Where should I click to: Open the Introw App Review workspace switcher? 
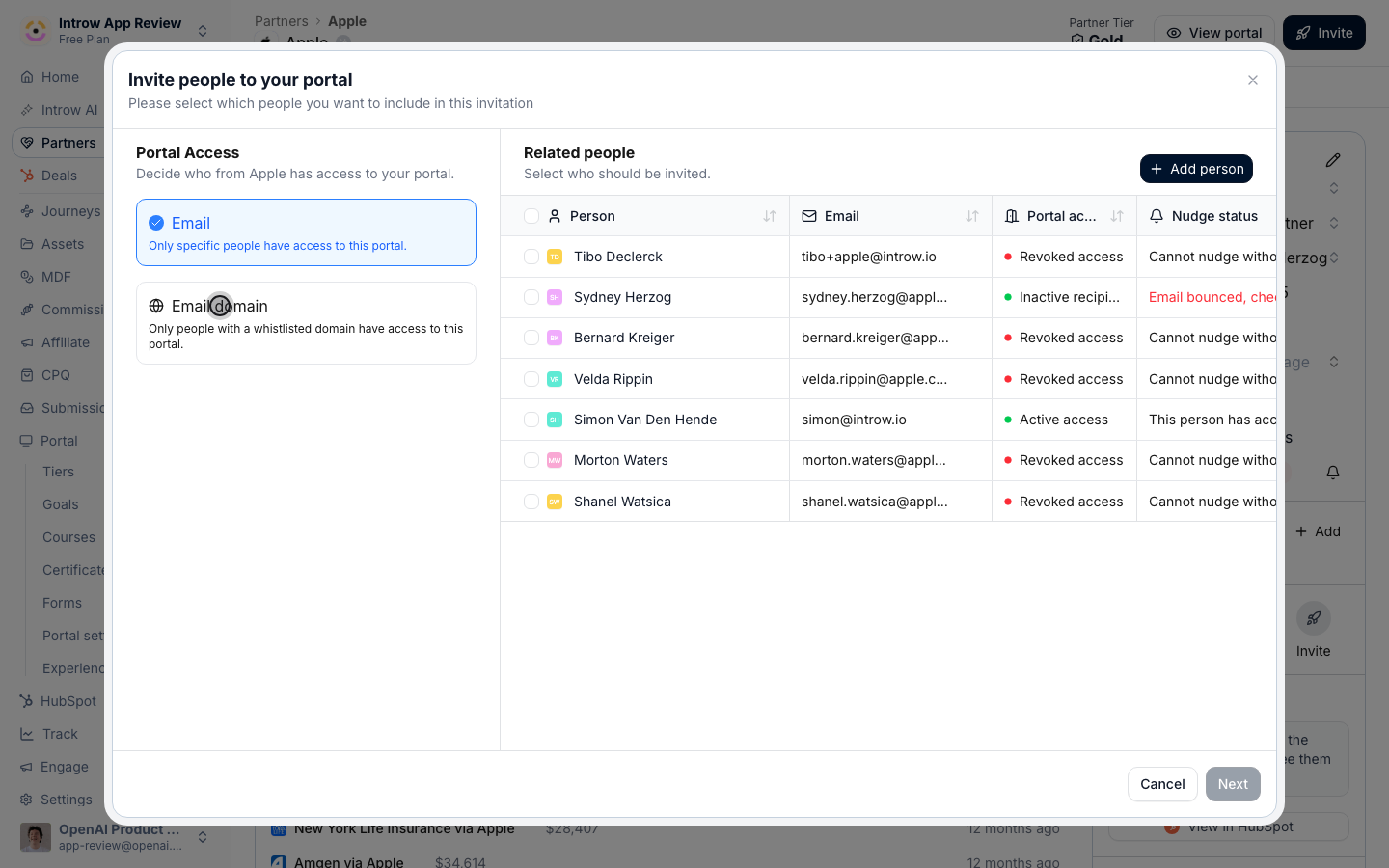tap(116, 31)
